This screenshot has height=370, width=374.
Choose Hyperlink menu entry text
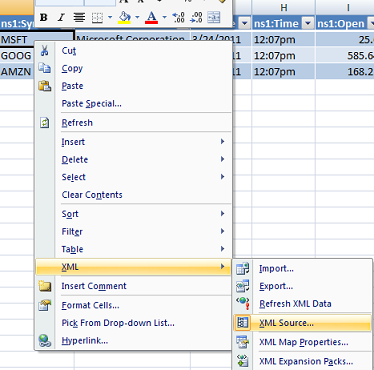[x=85, y=341]
